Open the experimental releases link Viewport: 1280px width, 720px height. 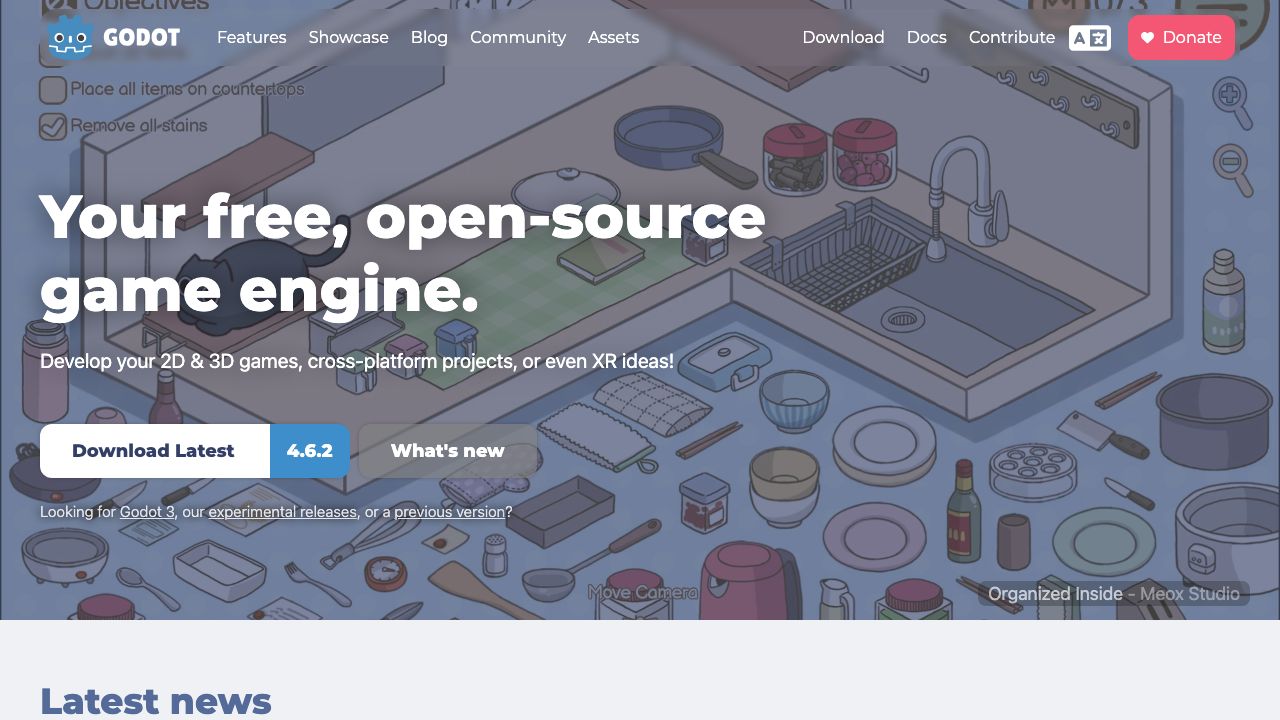282,512
